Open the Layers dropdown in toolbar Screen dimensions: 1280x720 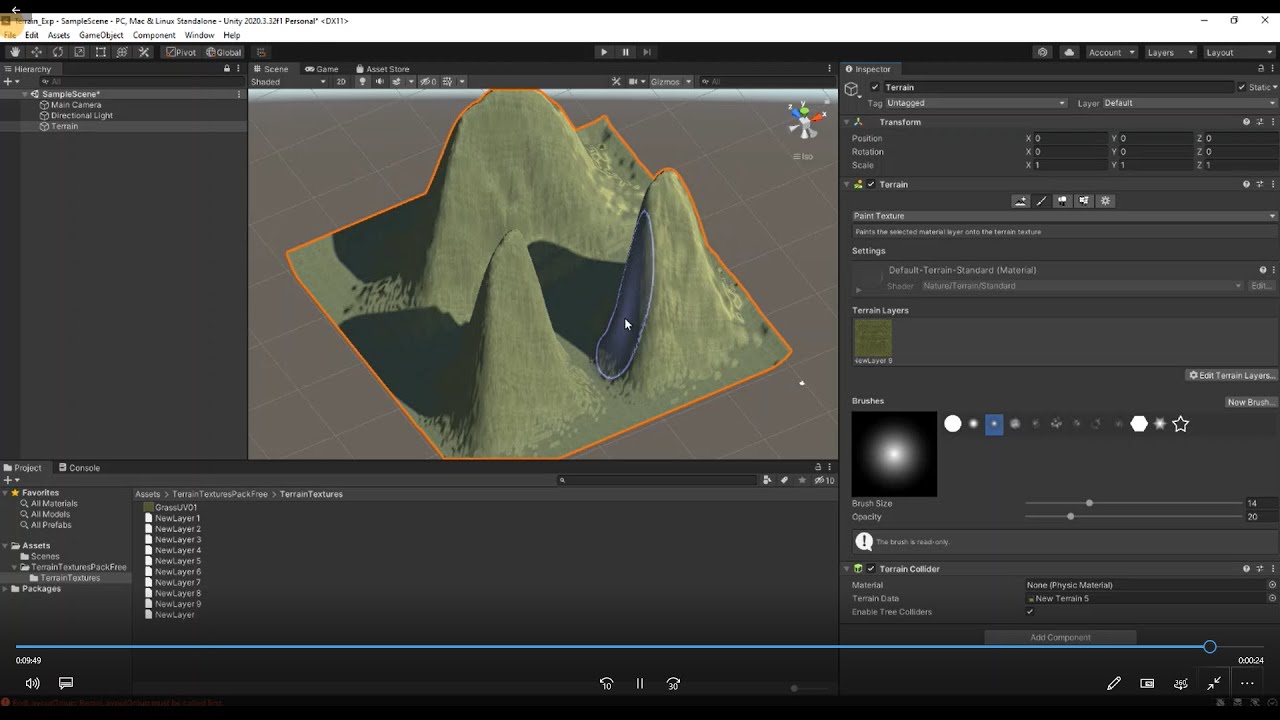pos(1170,52)
